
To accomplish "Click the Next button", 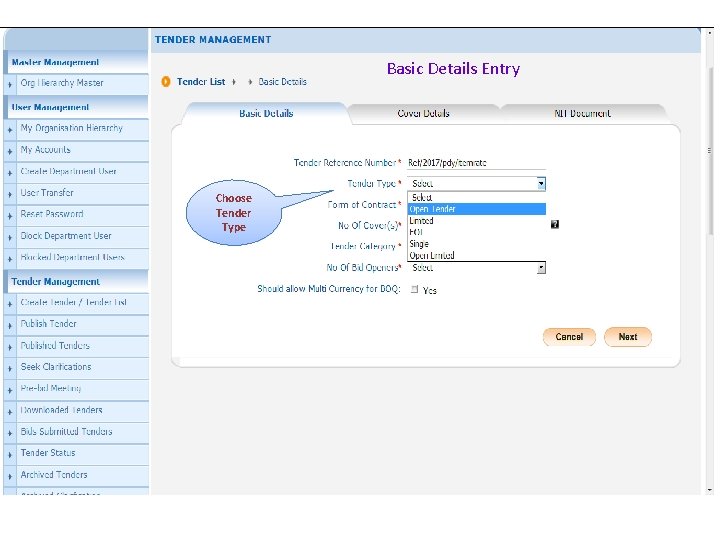I will (x=627, y=337).
